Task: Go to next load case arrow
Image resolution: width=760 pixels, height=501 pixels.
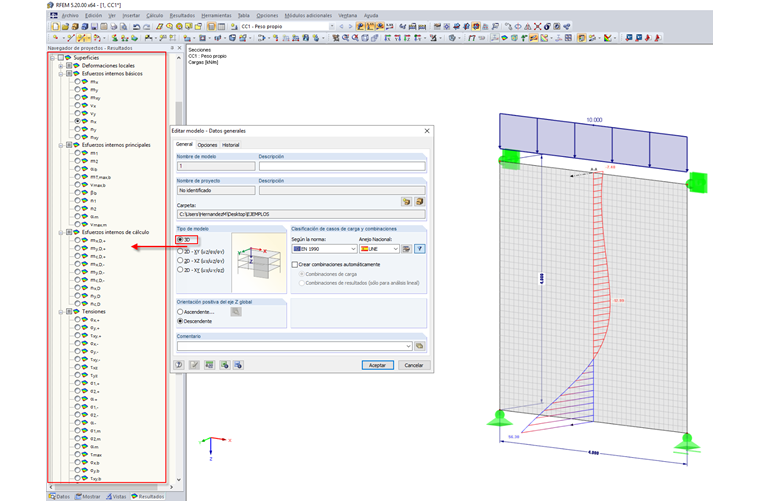Action: (x=350, y=27)
